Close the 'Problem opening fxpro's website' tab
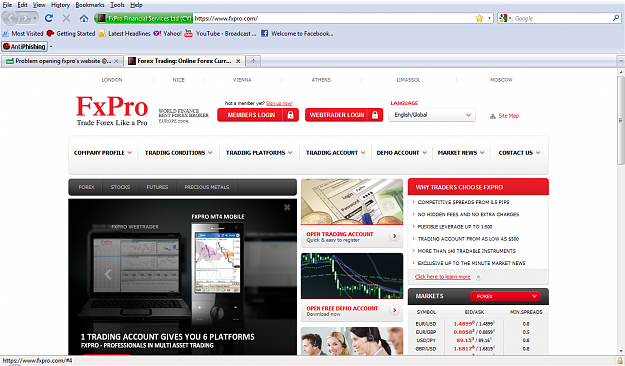625x366 pixels. click(x=116, y=61)
